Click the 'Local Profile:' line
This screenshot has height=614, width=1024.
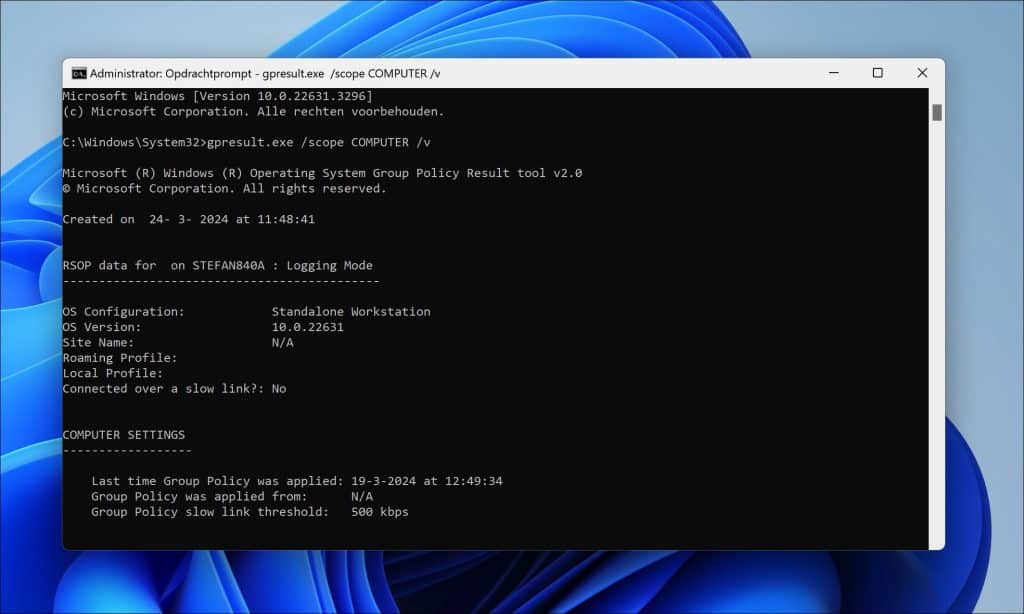pyautogui.click(x=112, y=374)
